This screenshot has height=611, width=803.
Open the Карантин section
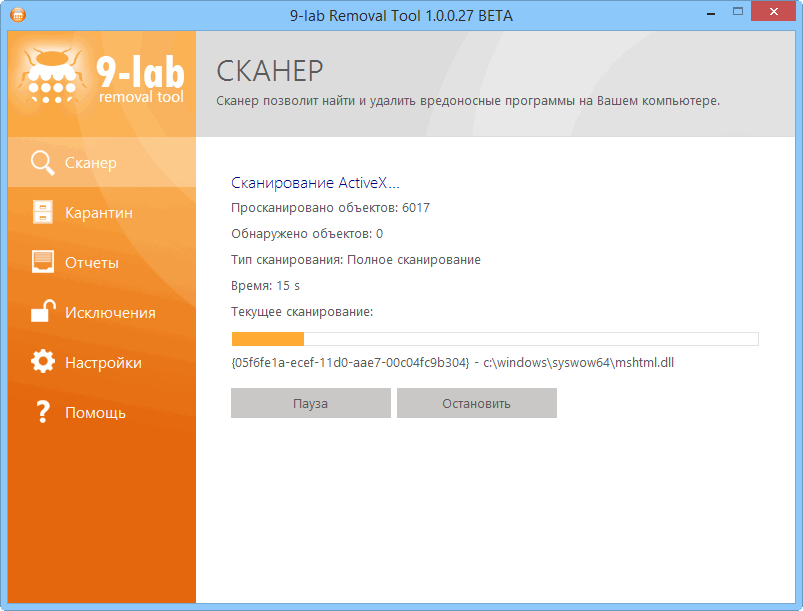point(102,212)
